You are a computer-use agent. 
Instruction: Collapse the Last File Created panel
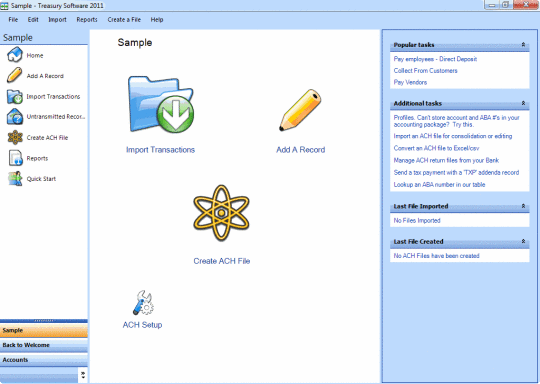523,241
